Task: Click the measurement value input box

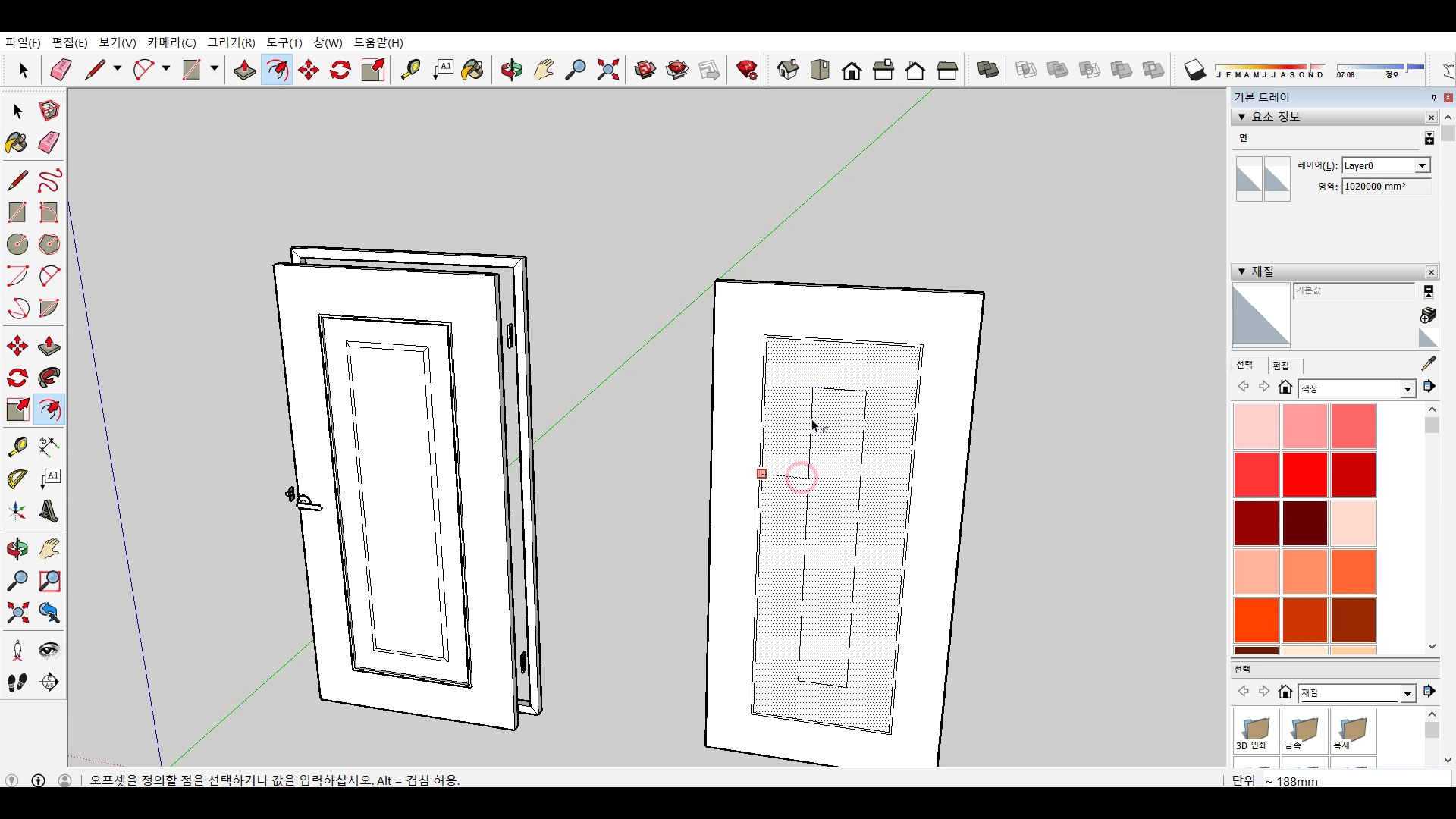Action: pos(1356,780)
